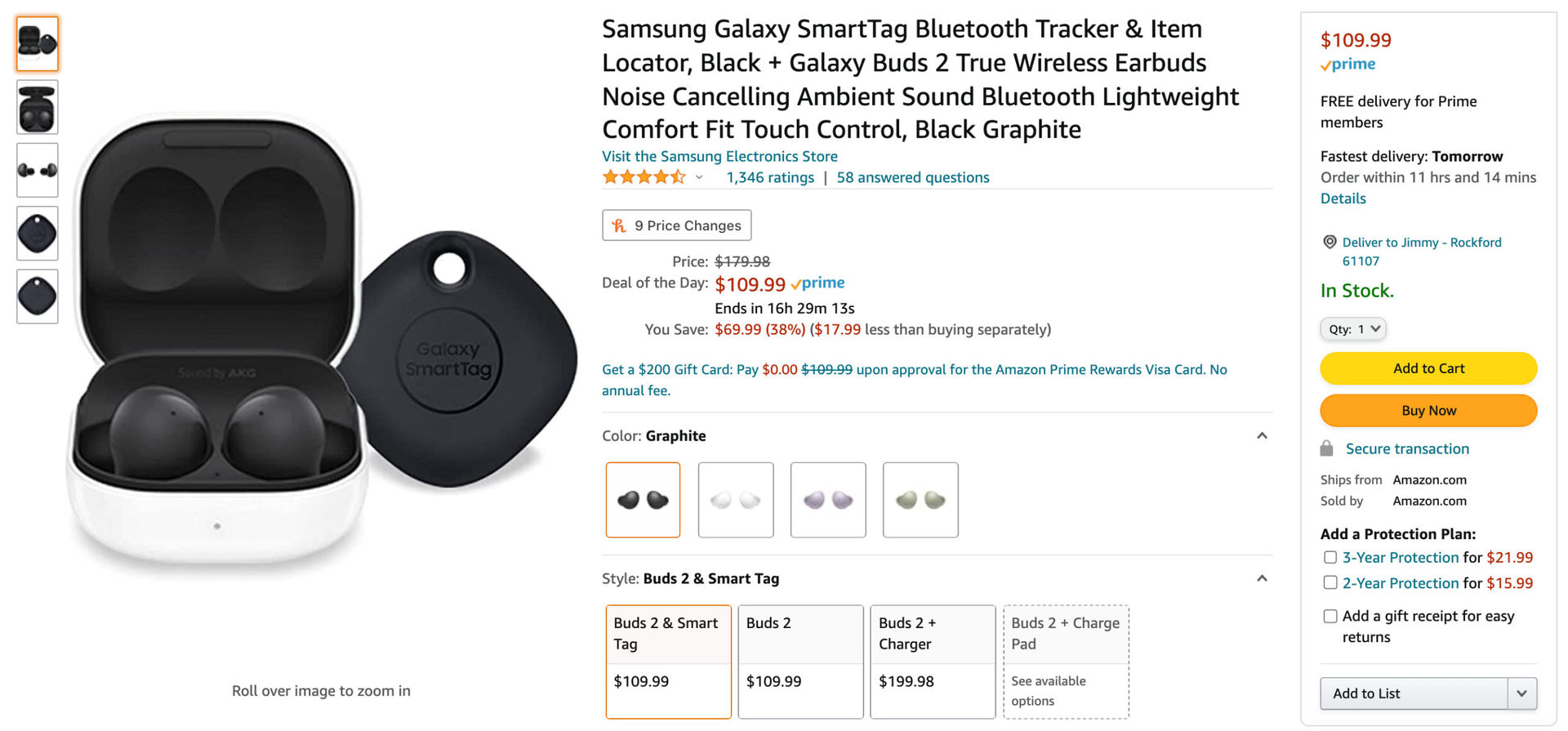This screenshot has height=731, width=1568.
Task: Choose the white color swatch
Action: tap(736, 500)
